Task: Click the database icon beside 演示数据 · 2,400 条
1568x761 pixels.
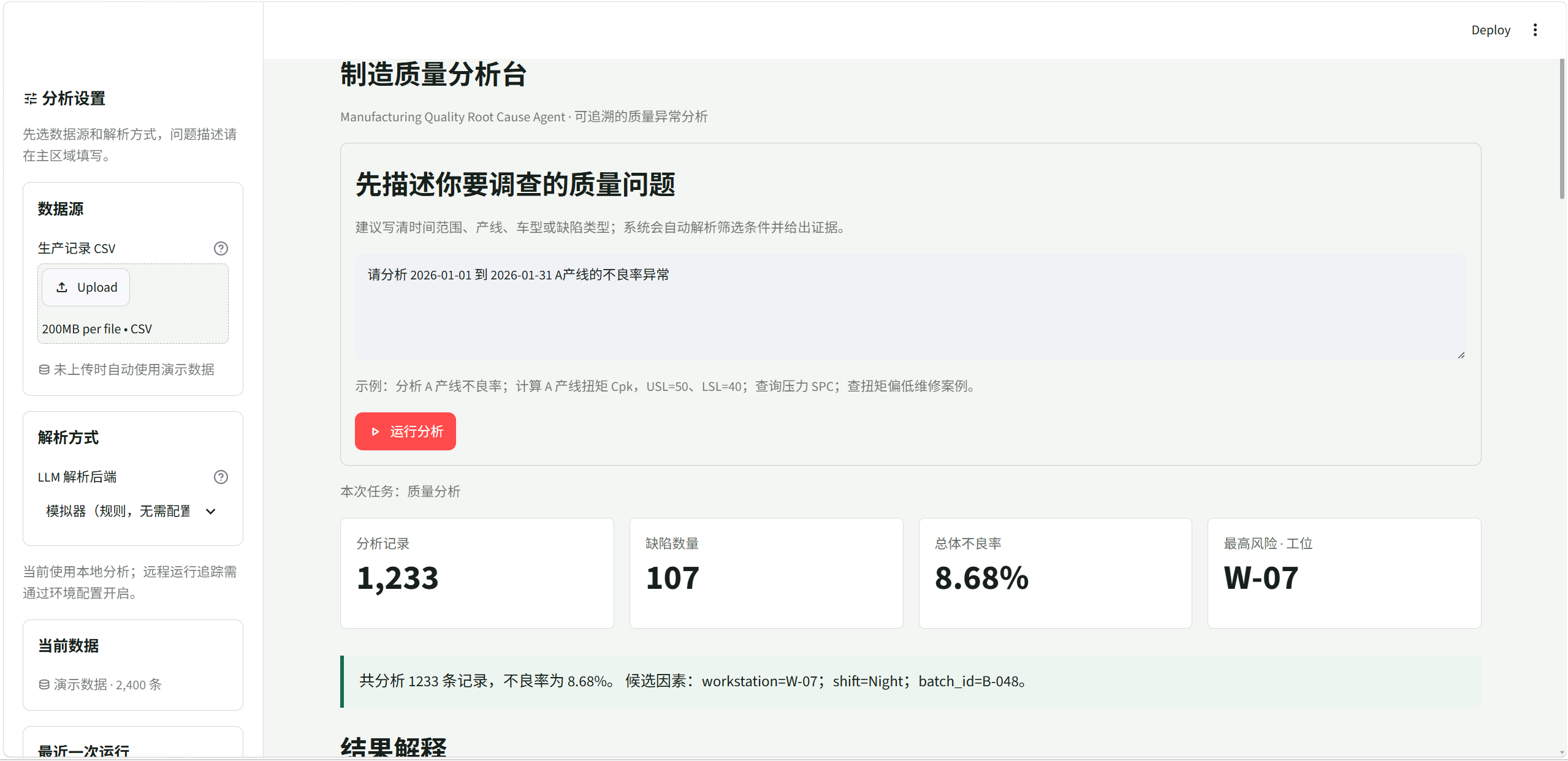Action: pos(44,684)
